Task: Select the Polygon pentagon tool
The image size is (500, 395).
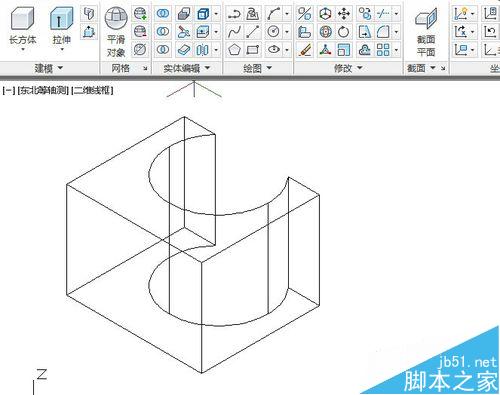Action: pos(234,50)
